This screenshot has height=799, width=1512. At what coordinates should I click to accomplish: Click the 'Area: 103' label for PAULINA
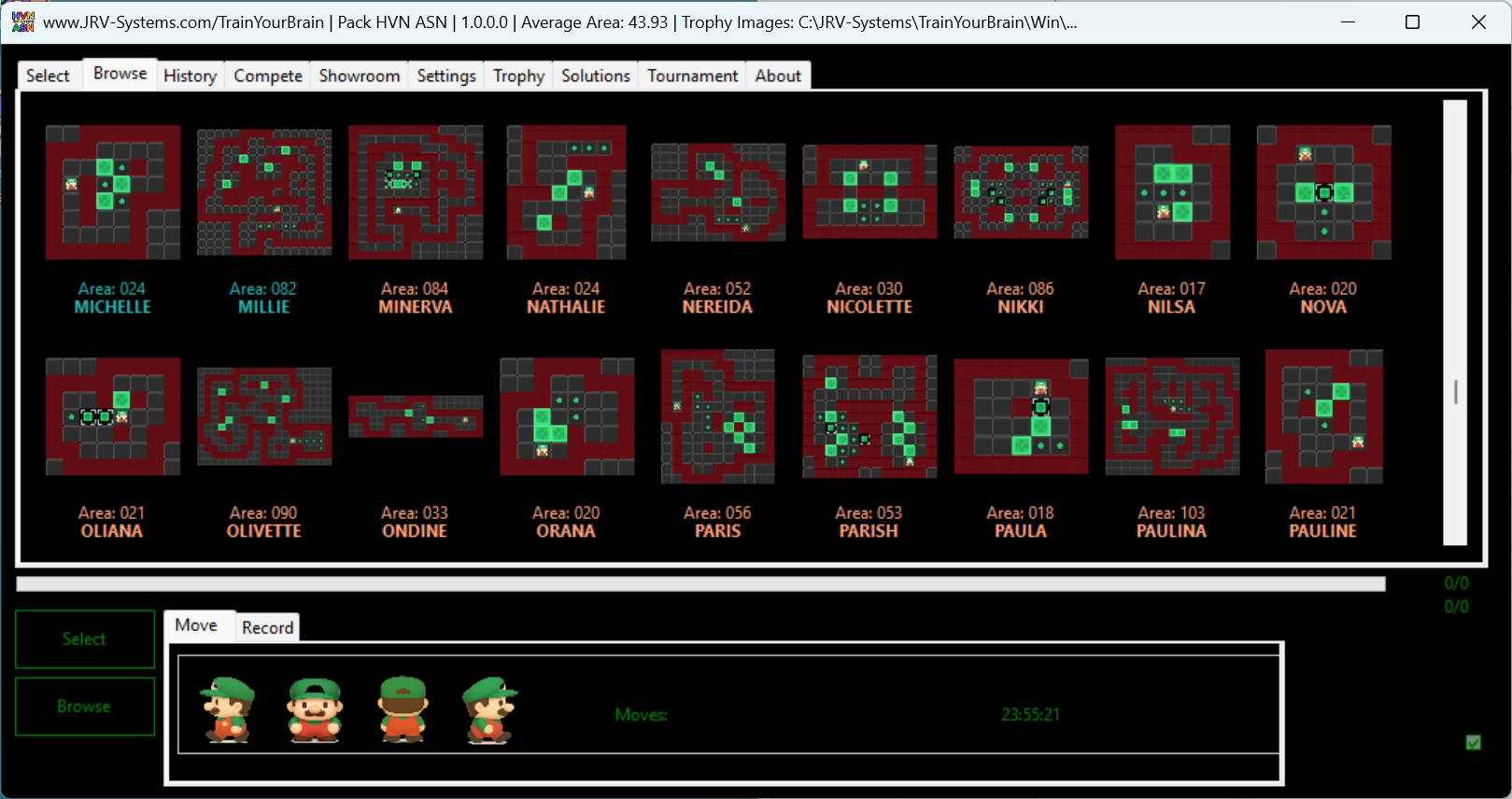pos(1172,513)
